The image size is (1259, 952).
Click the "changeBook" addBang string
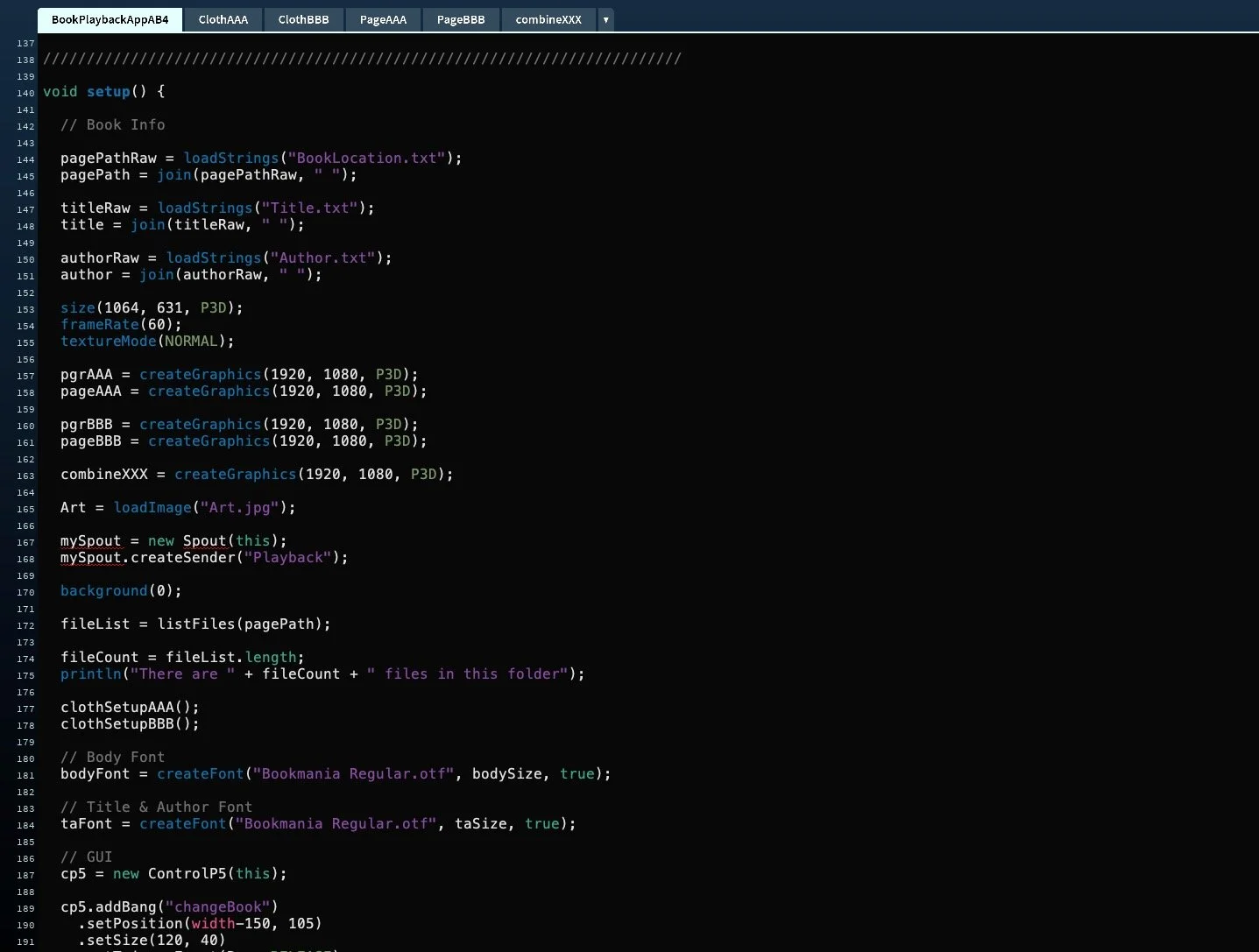pos(217,906)
